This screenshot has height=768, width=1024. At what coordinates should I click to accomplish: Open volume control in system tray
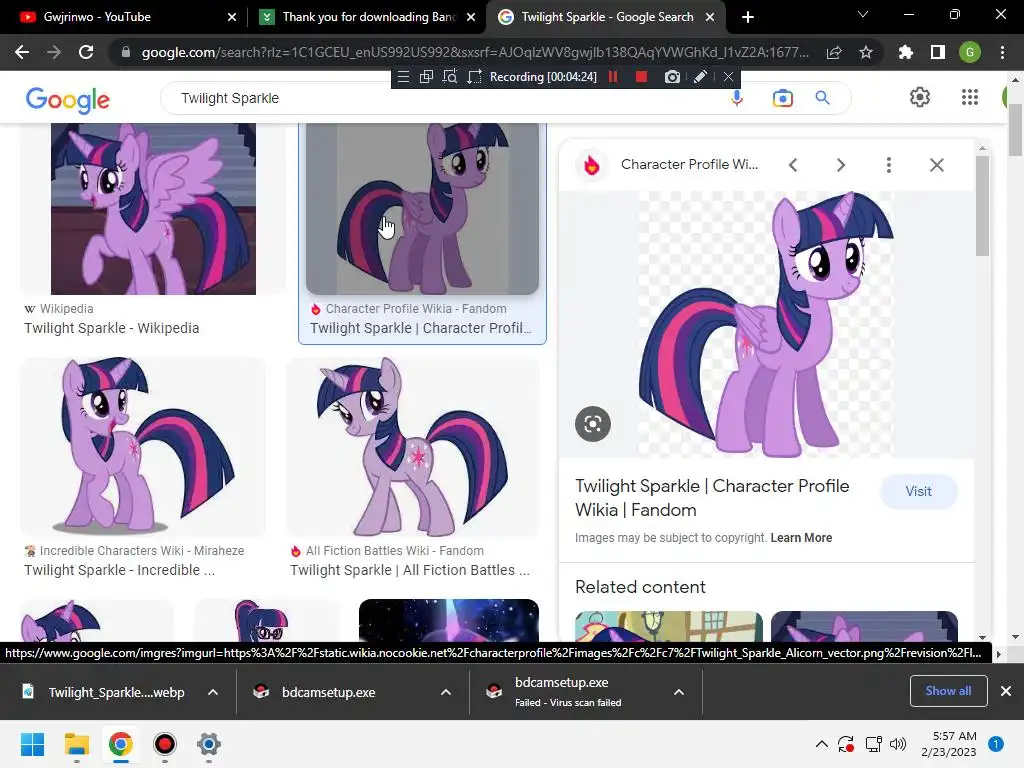(898, 744)
